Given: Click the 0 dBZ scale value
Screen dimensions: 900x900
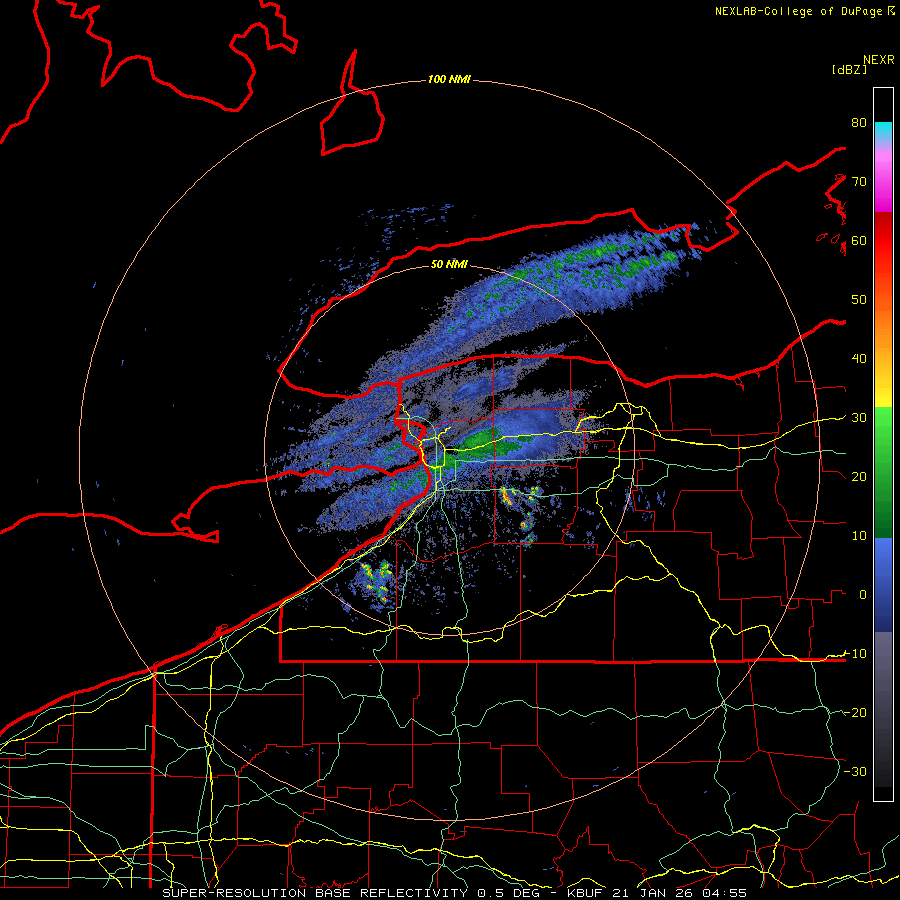Looking at the screenshot, I should pyautogui.click(x=863, y=595).
